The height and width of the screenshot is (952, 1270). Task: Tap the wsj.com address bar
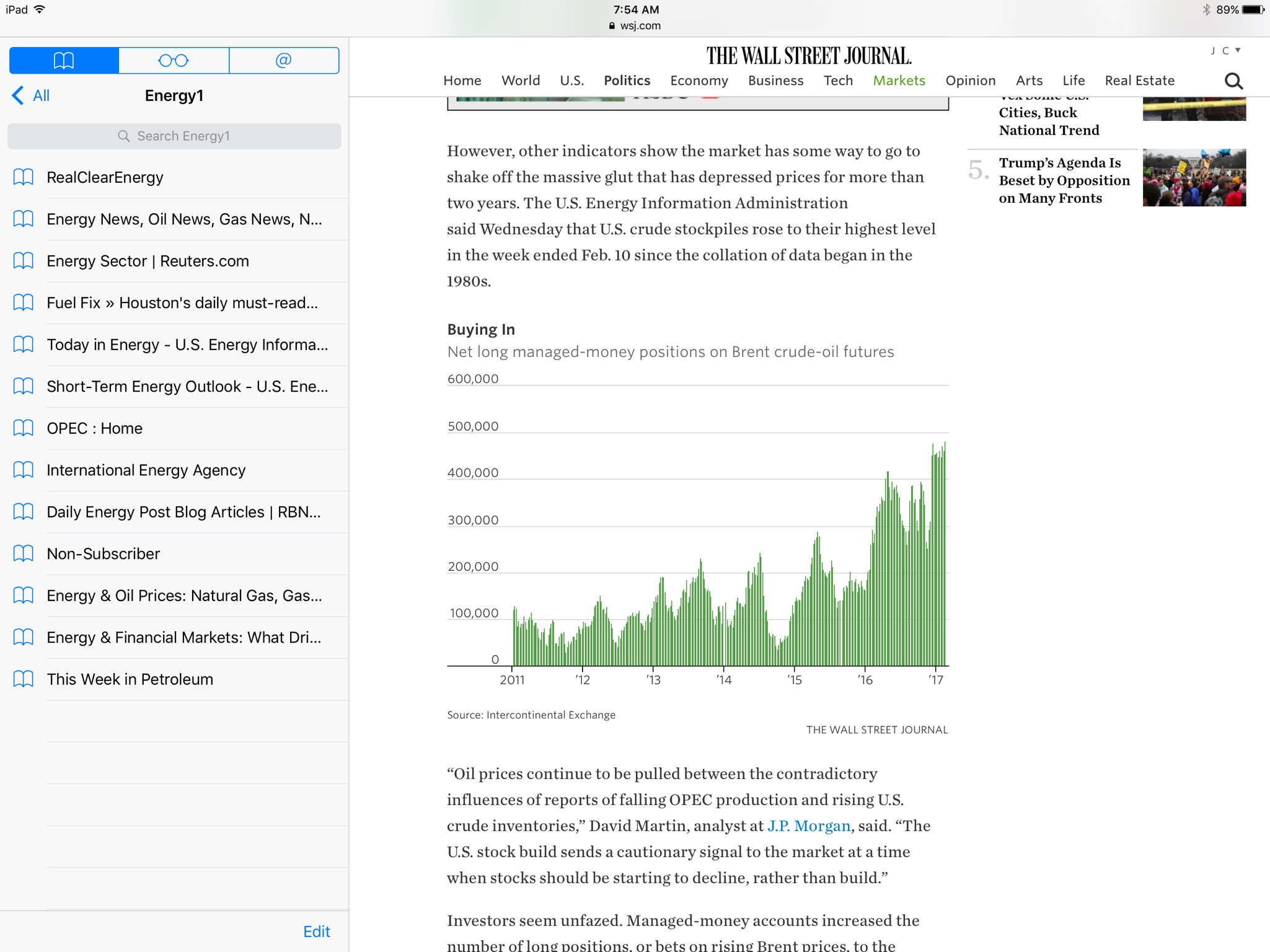click(x=635, y=25)
